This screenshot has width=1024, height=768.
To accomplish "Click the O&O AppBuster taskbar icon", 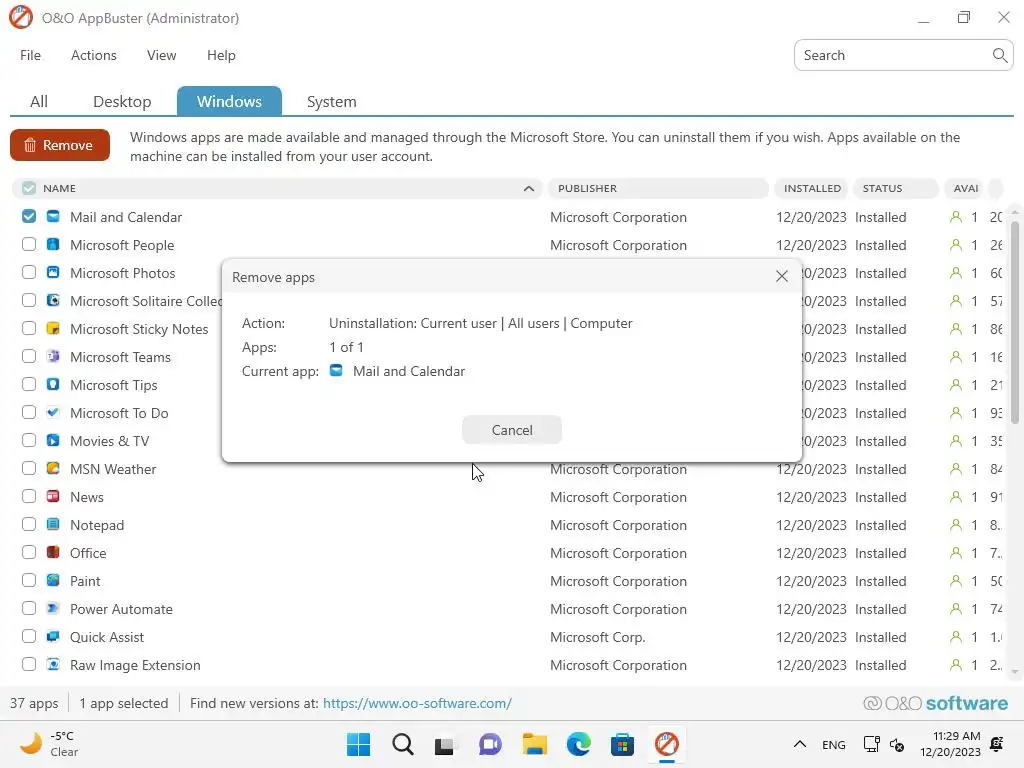I will tap(667, 744).
